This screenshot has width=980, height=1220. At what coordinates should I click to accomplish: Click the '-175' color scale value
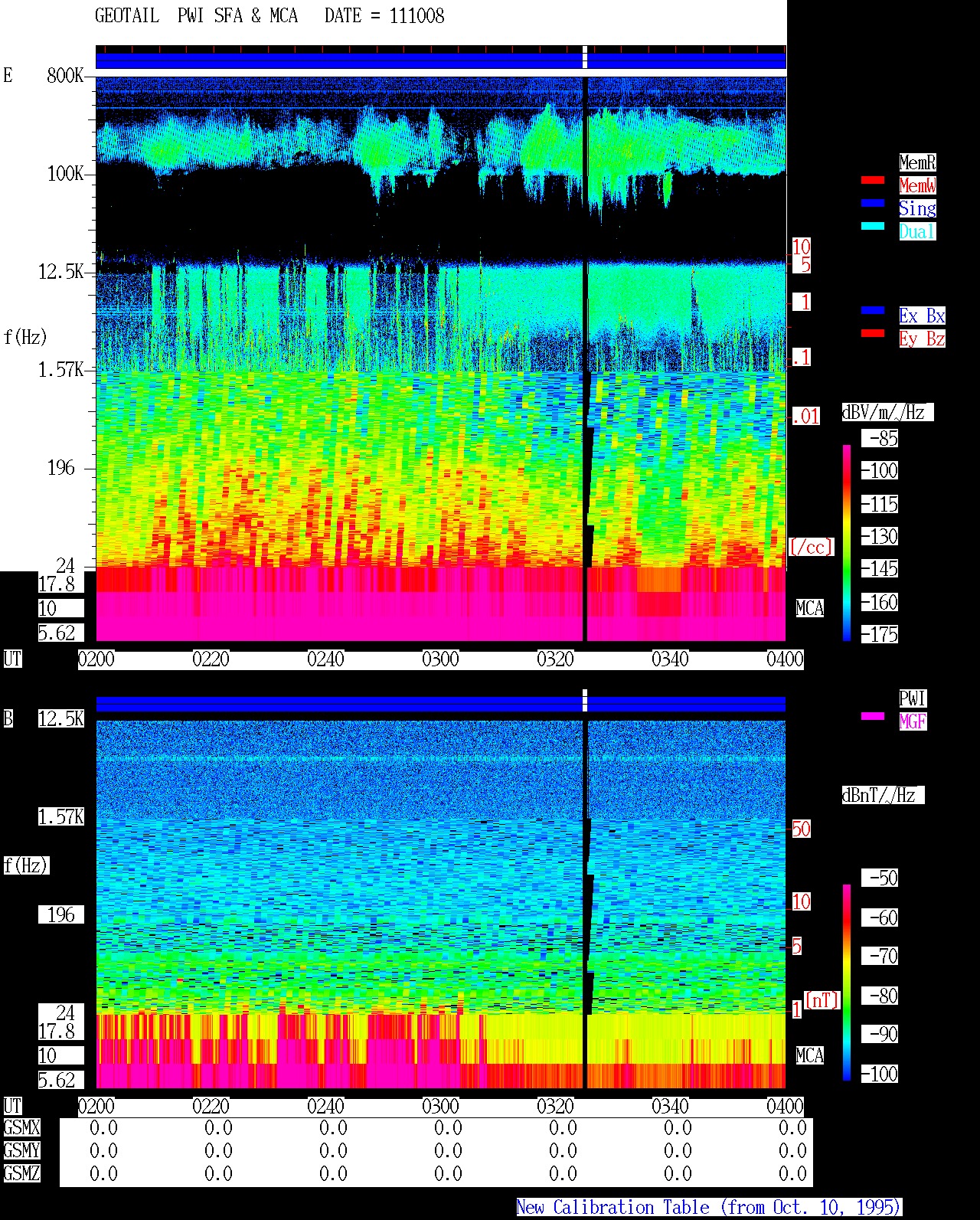click(x=880, y=634)
